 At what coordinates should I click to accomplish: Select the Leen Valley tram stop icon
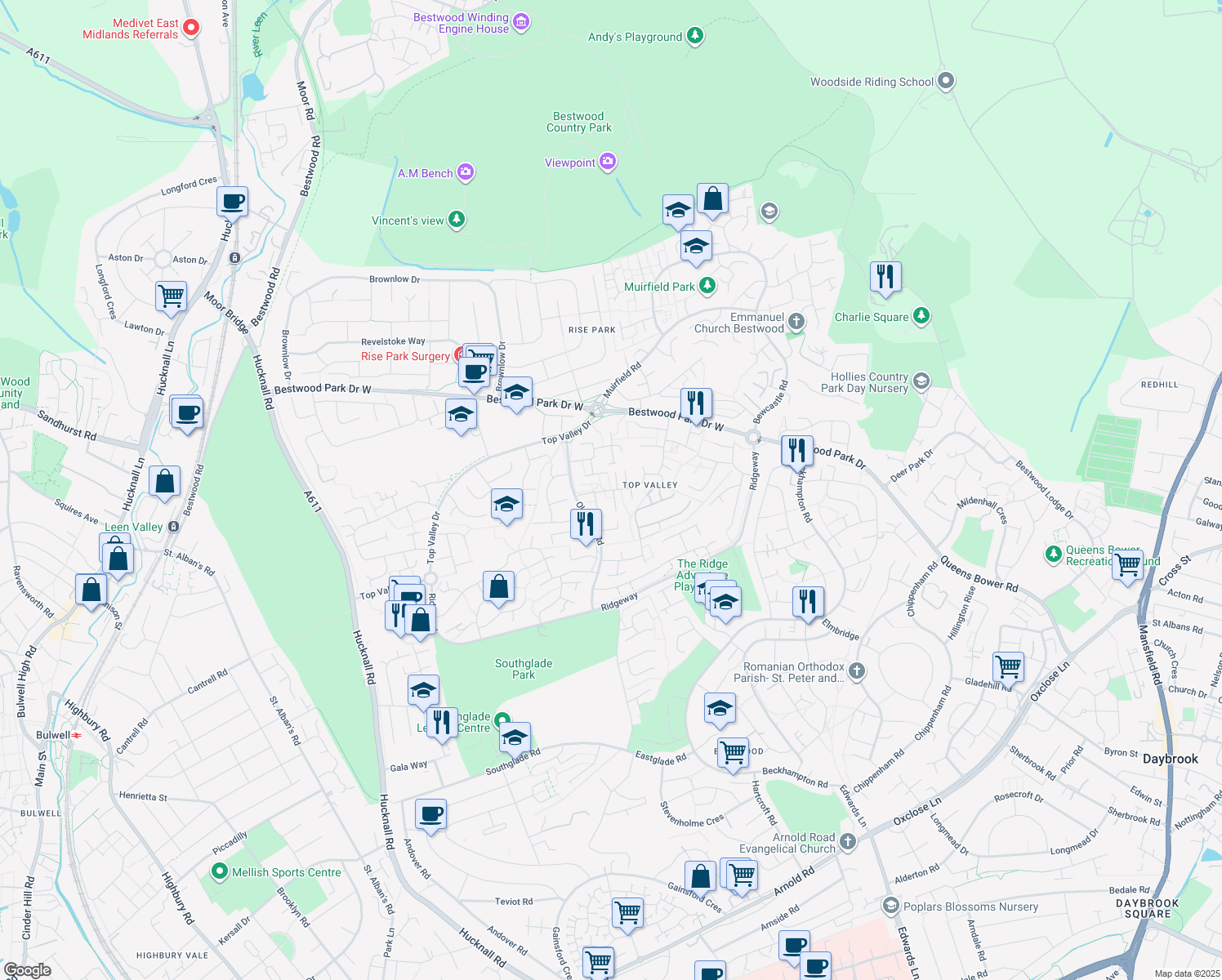coord(172,527)
